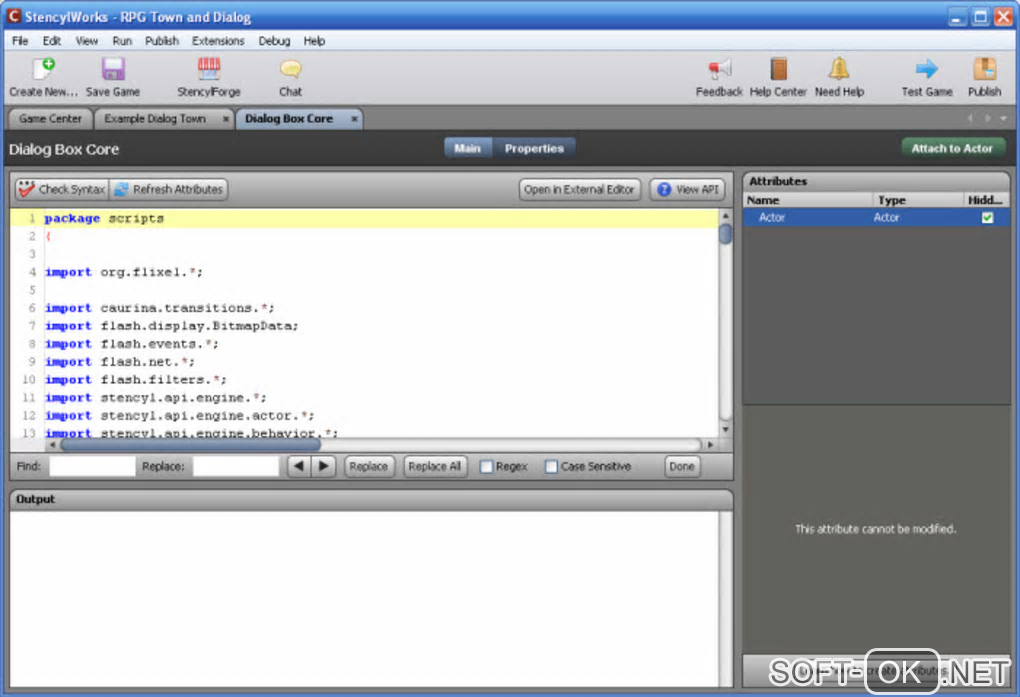
Task: Click code editor scroll down arrow
Action: coord(725,430)
